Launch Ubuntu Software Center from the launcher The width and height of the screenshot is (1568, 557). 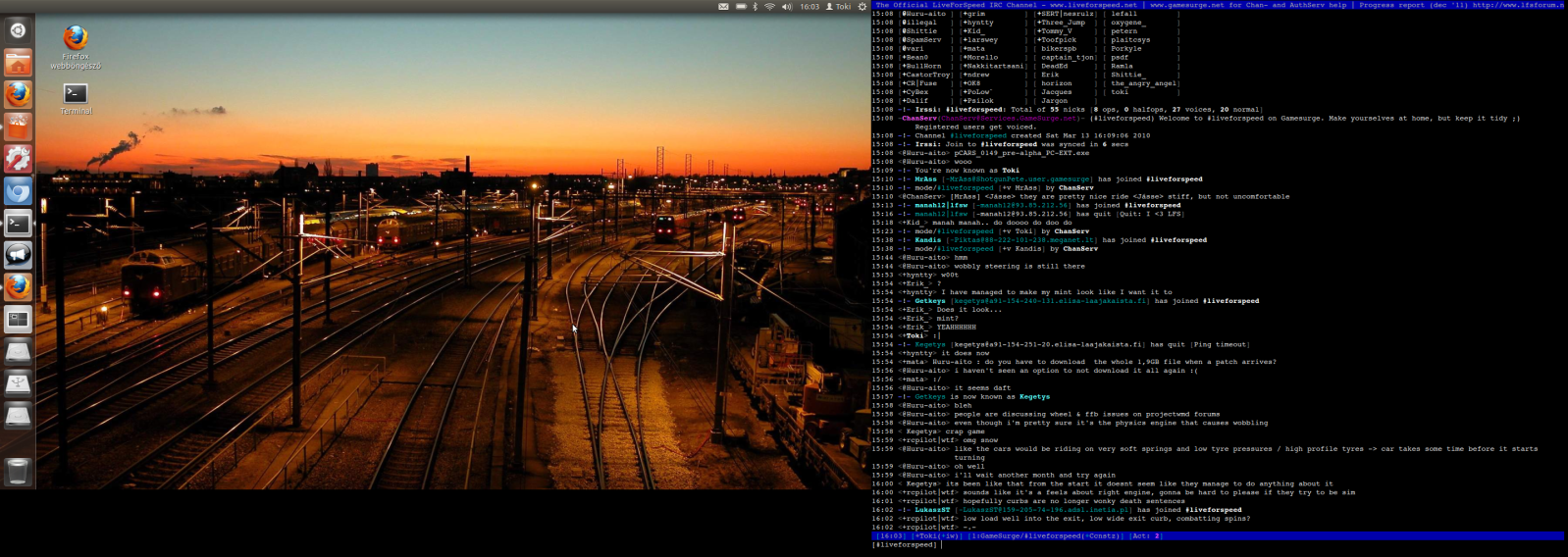tap(18, 127)
